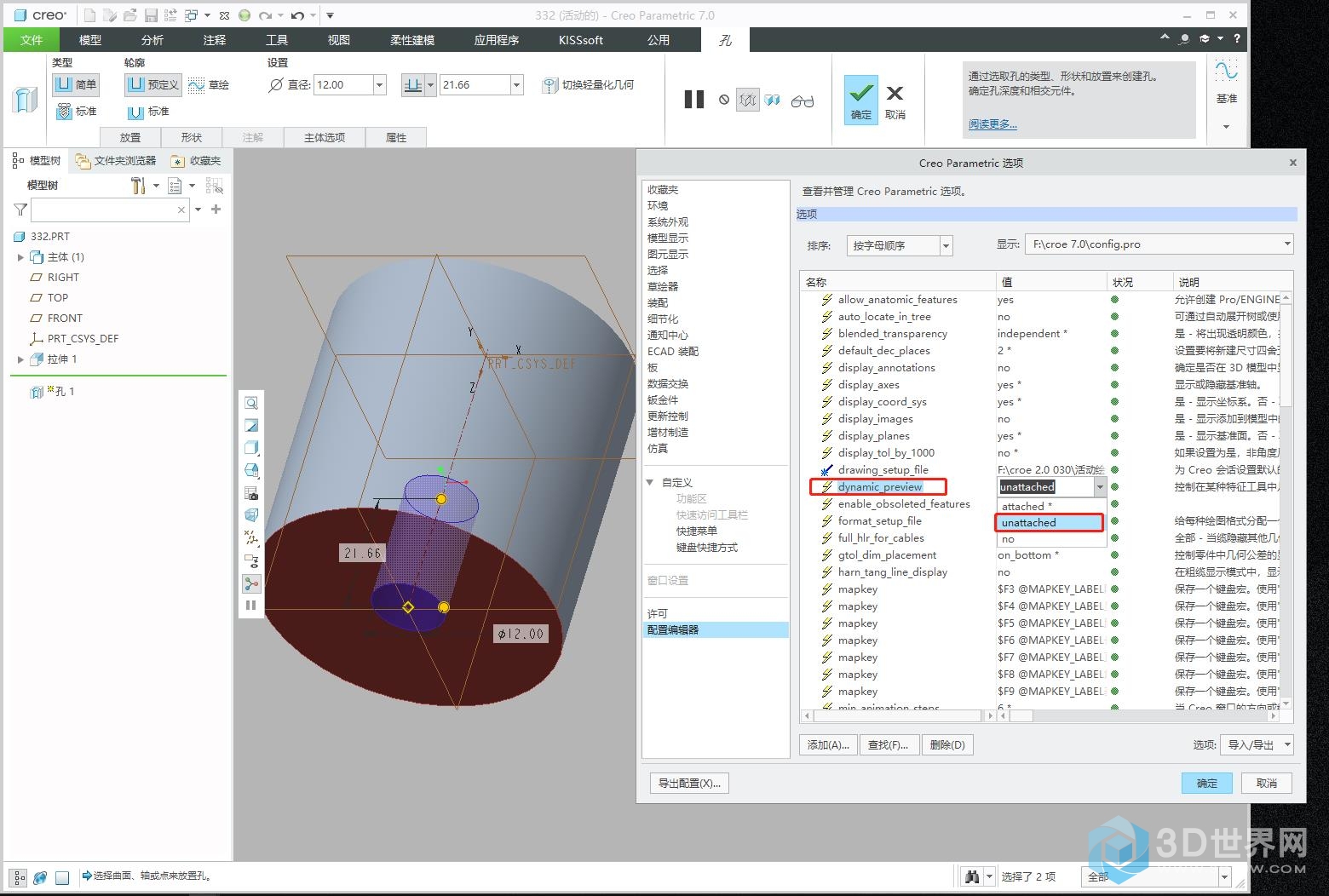Click the repaint icon in graphics toolbar
This screenshot has width=1329, height=896.
coord(251,426)
